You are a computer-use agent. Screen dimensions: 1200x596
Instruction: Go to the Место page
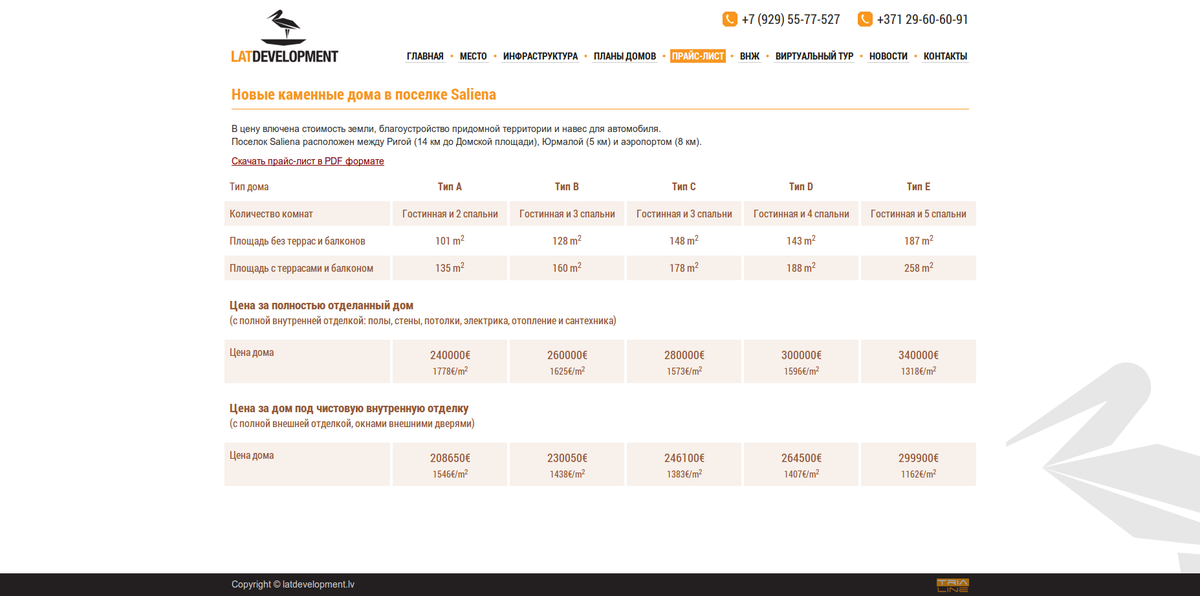coord(473,57)
